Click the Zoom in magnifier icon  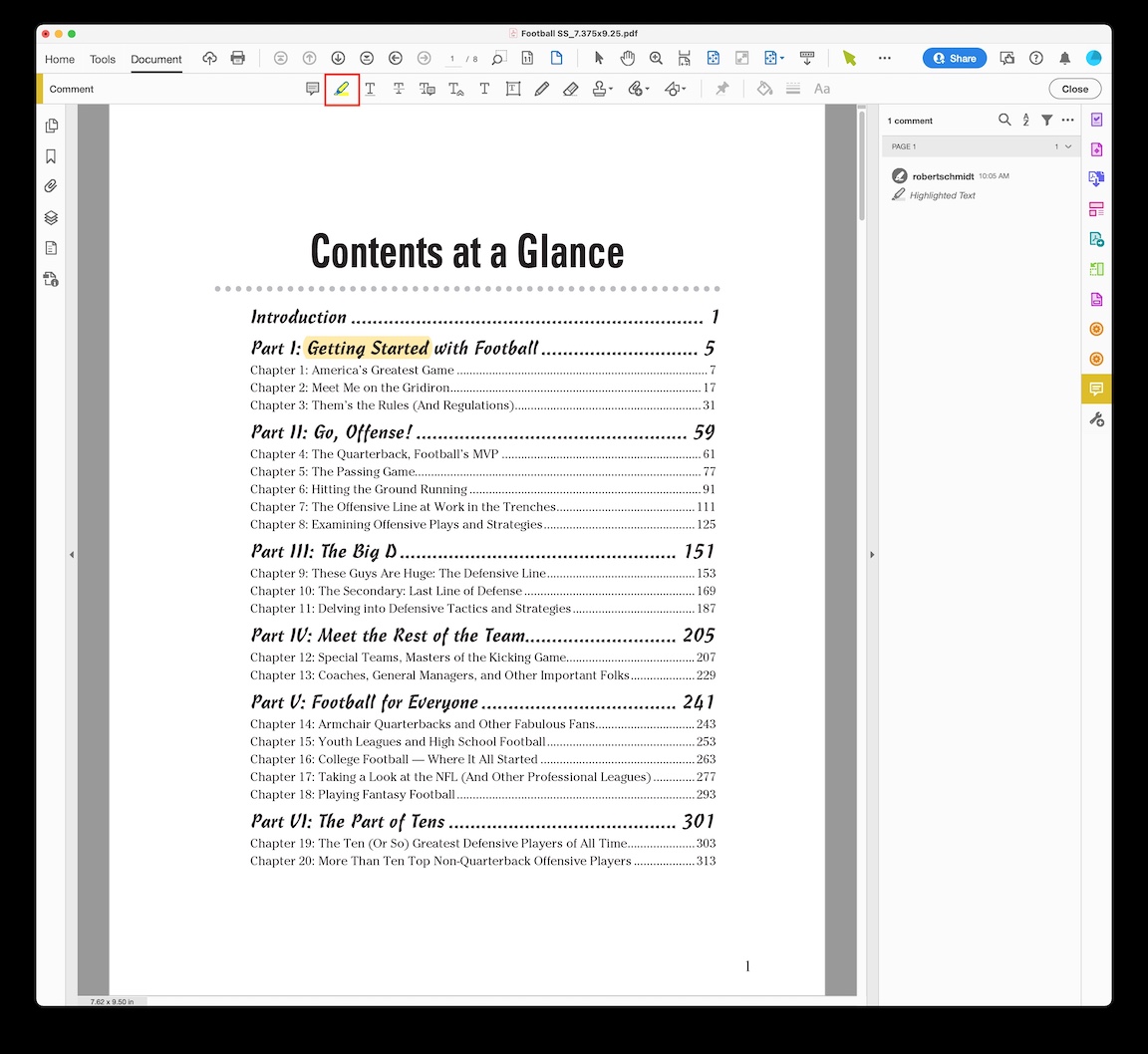click(x=656, y=58)
